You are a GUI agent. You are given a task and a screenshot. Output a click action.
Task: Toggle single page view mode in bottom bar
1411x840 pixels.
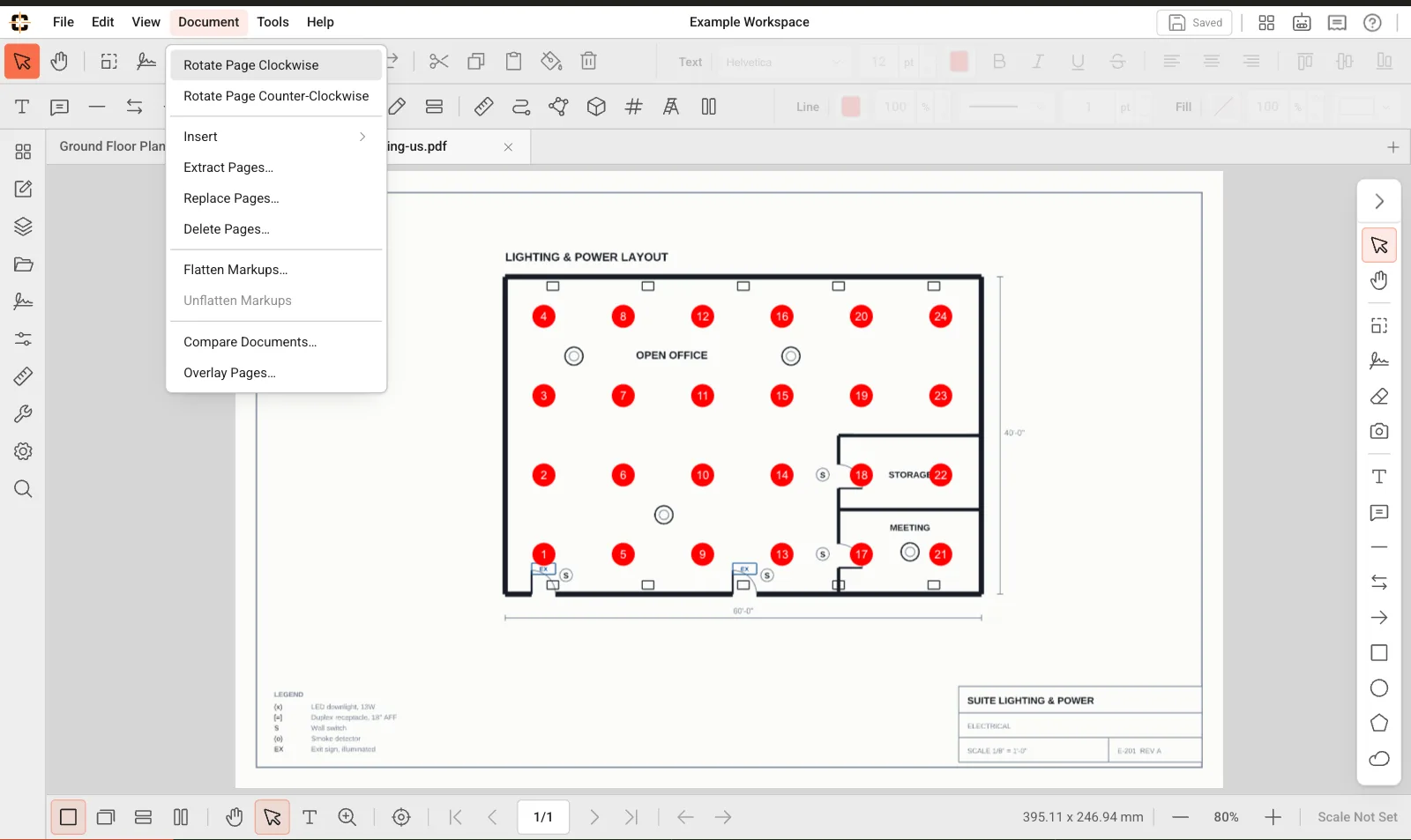pos(68,817)
